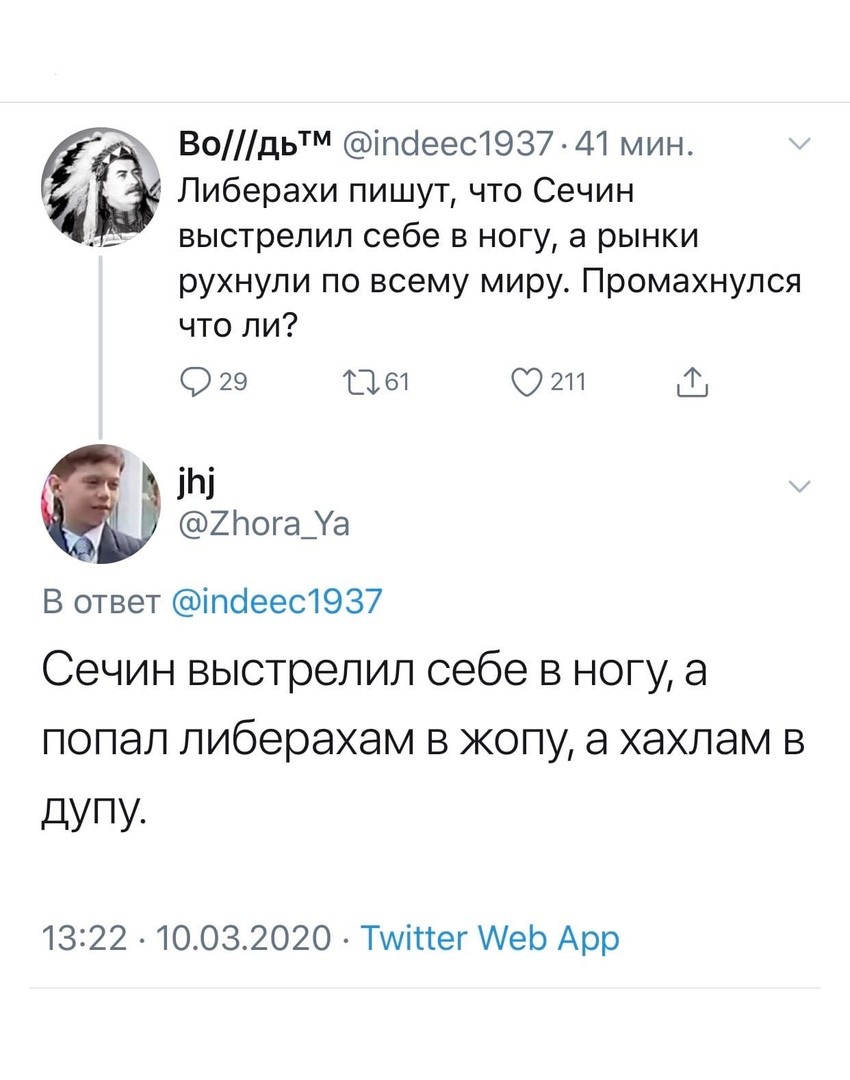
Task: Open the chevron menu on Во///дь's tweet
Action: pos(799,146)
